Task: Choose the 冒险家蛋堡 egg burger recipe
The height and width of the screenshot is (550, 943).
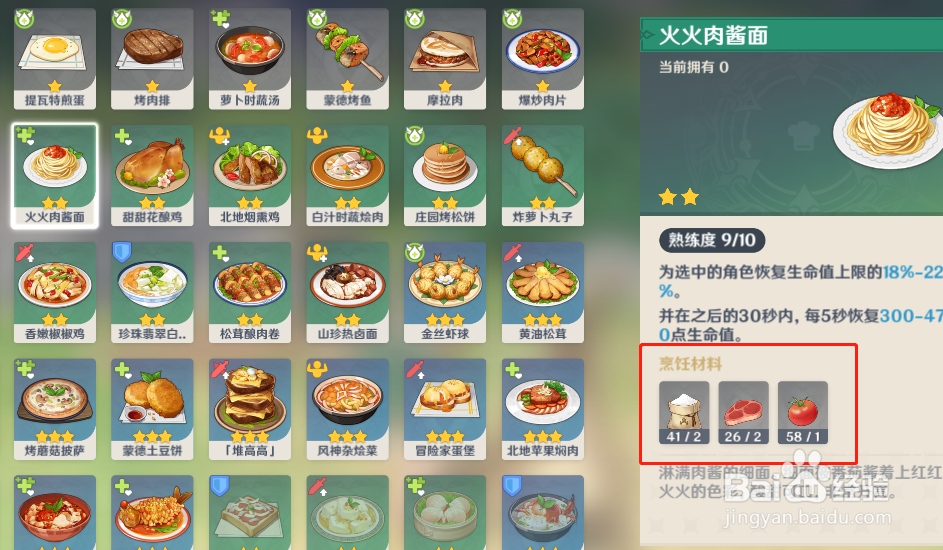Action: [x=445, y=409]
